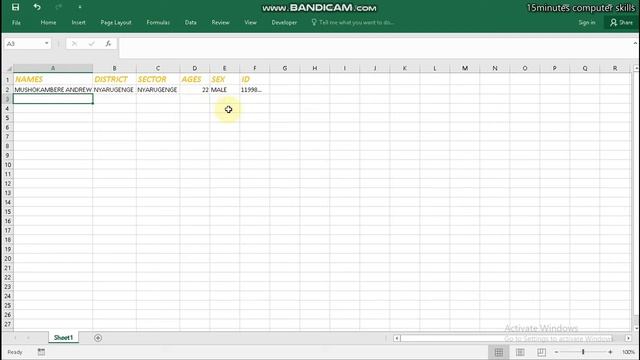Viewport: 640px width, 360px height.
Task: Click the Insert Function fx icon
Action: [108, 44]
